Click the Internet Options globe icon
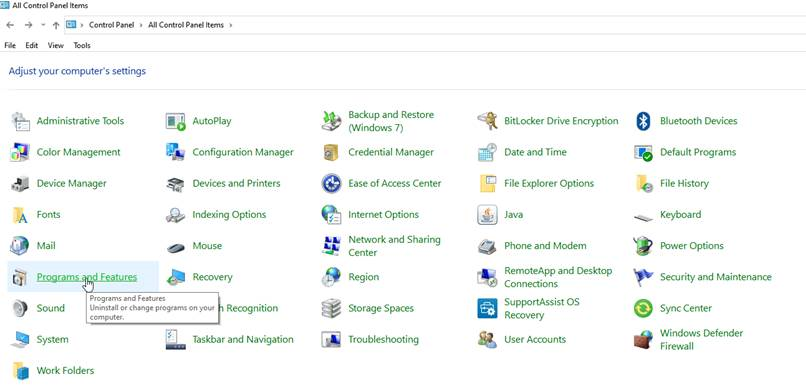Viewport: 806px width, 392px height. (331, 215)
